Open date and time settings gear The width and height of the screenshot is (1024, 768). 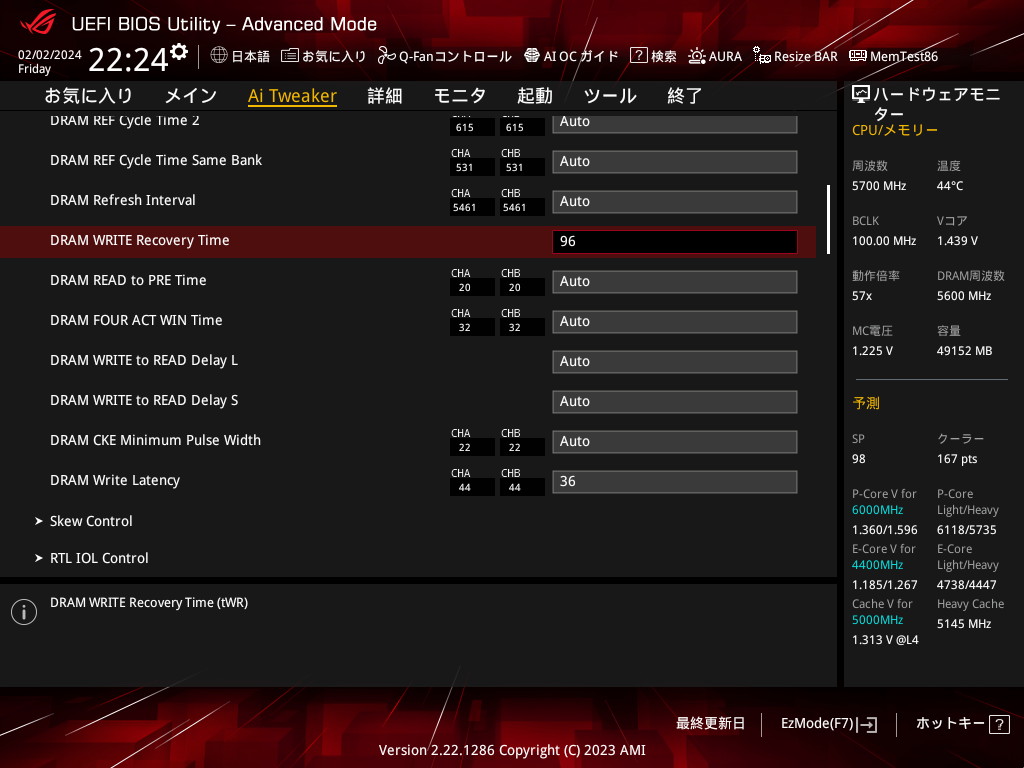point(179,51)
